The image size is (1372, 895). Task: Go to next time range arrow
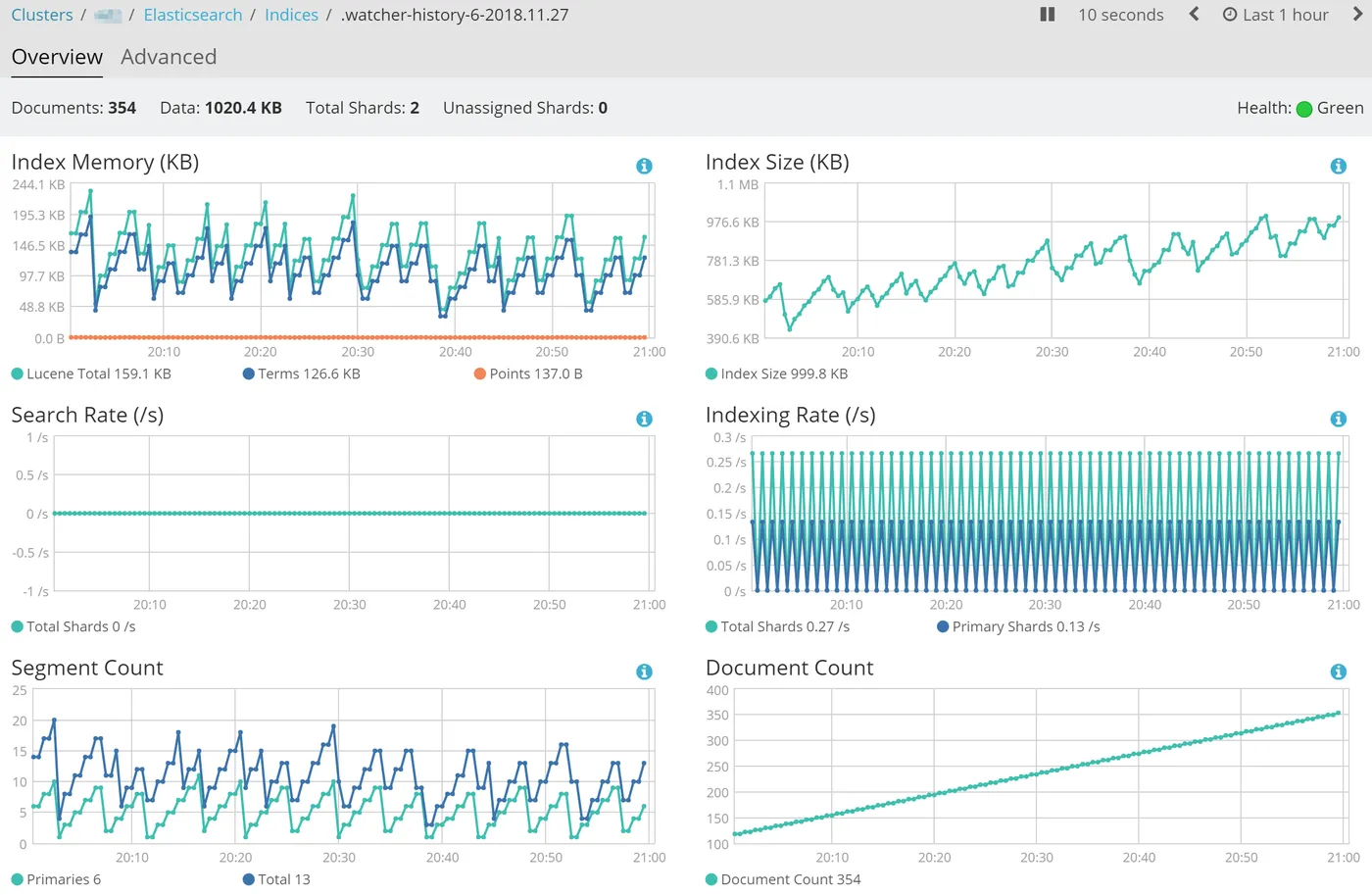(x=1357, y=15)
